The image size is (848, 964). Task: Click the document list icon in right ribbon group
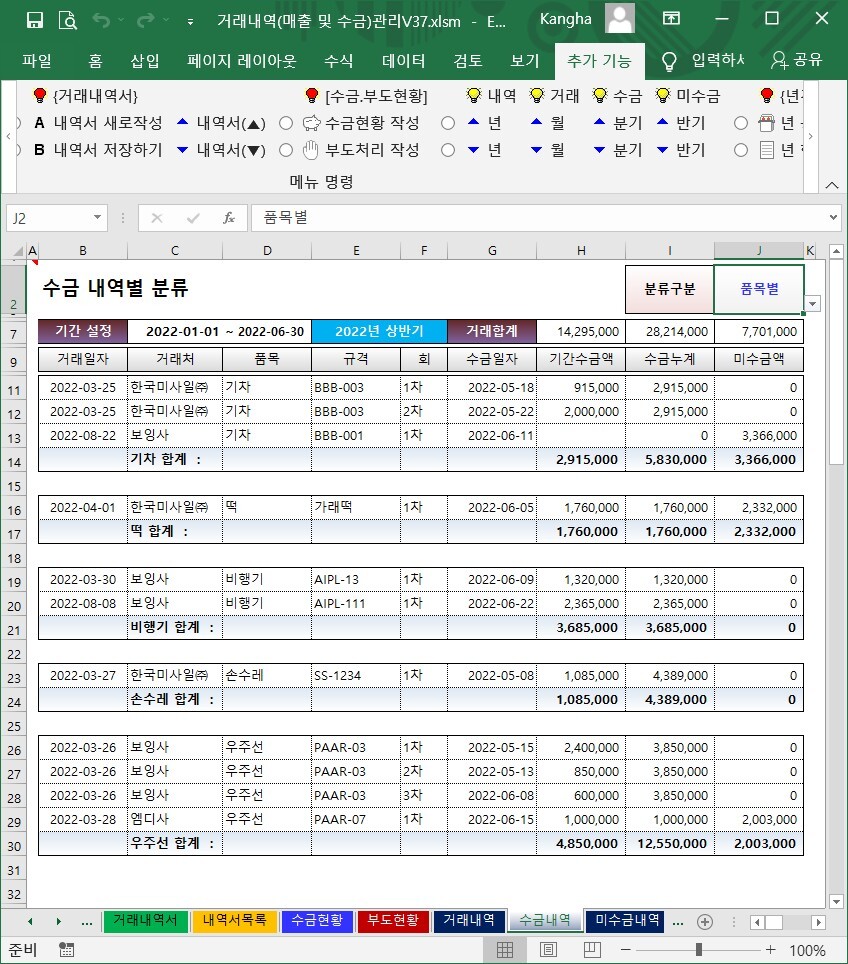pos(766,150)
